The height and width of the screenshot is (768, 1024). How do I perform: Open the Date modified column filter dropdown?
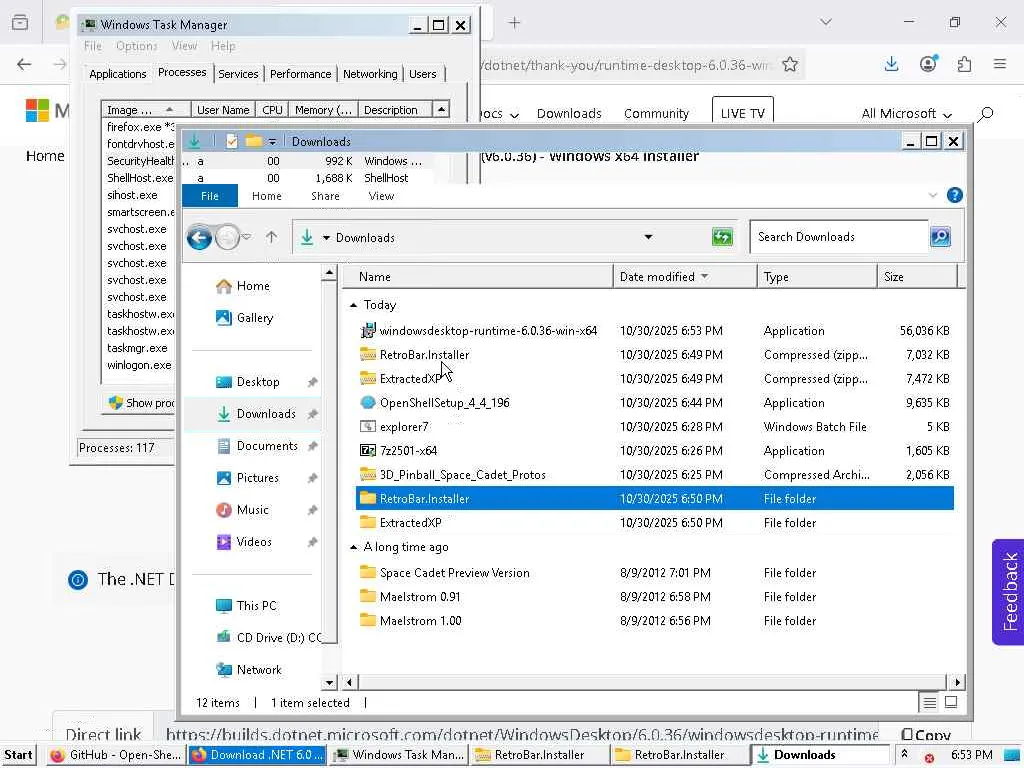705,277
